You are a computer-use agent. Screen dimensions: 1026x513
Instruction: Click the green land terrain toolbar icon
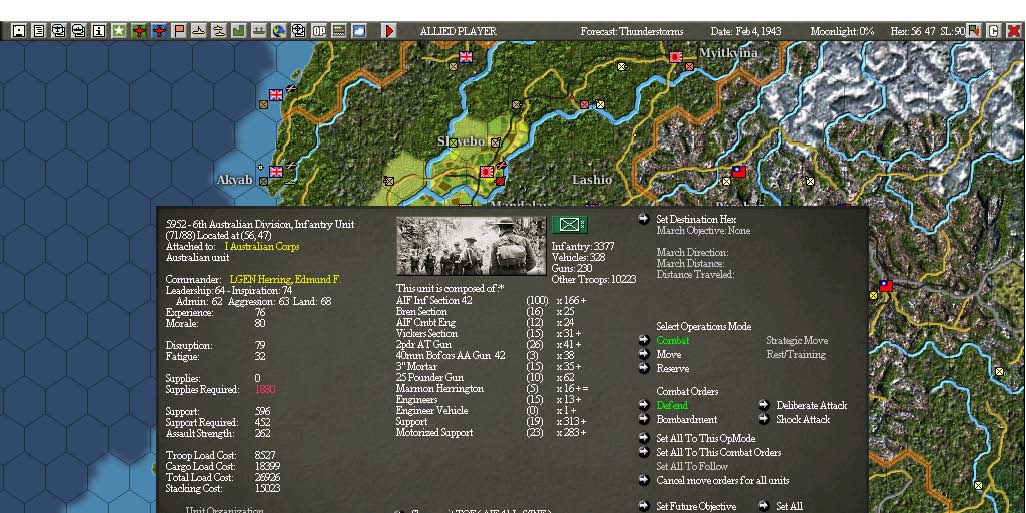[x=239, y=31]
